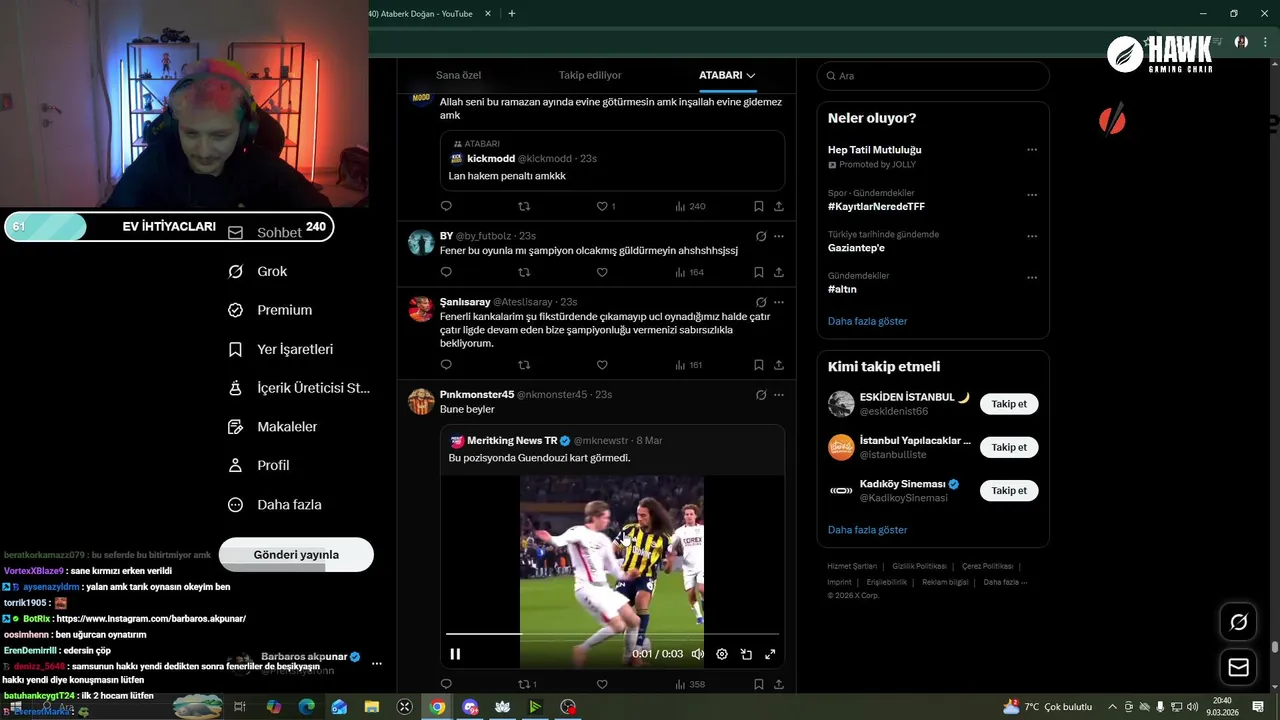The height and width of the screenshot is (720, 1280).
Task: Open the #KayıtlarNeredeTFF trend
Action: pyautogui.click(x=876, y=206)
